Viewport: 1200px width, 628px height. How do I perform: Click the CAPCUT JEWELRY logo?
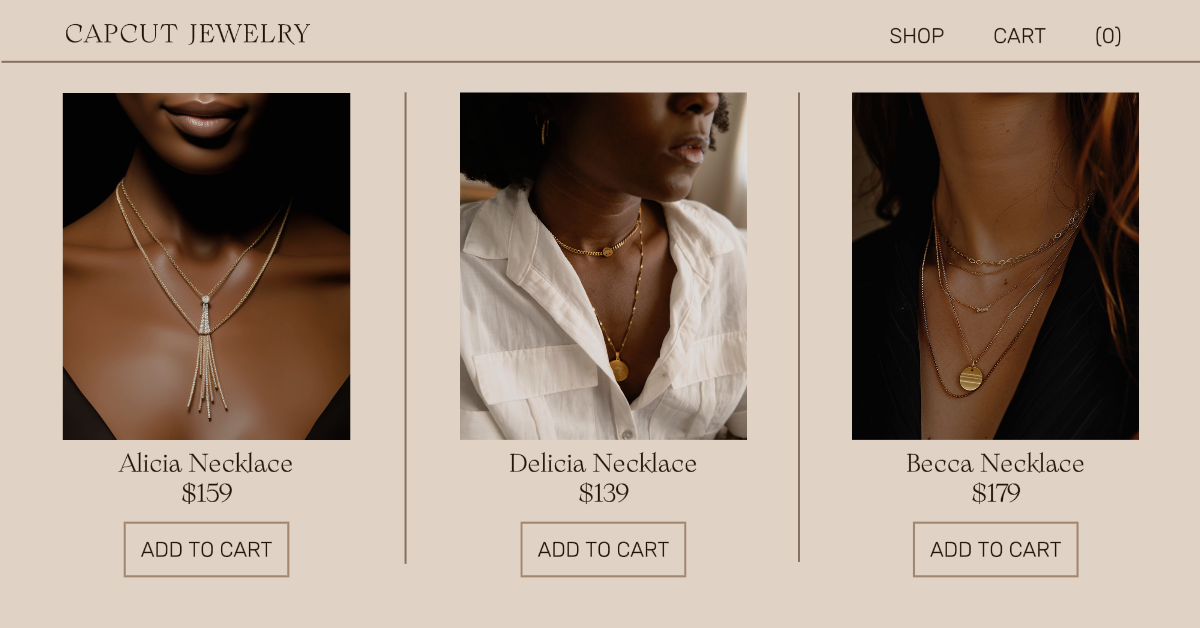coord(188,34)
